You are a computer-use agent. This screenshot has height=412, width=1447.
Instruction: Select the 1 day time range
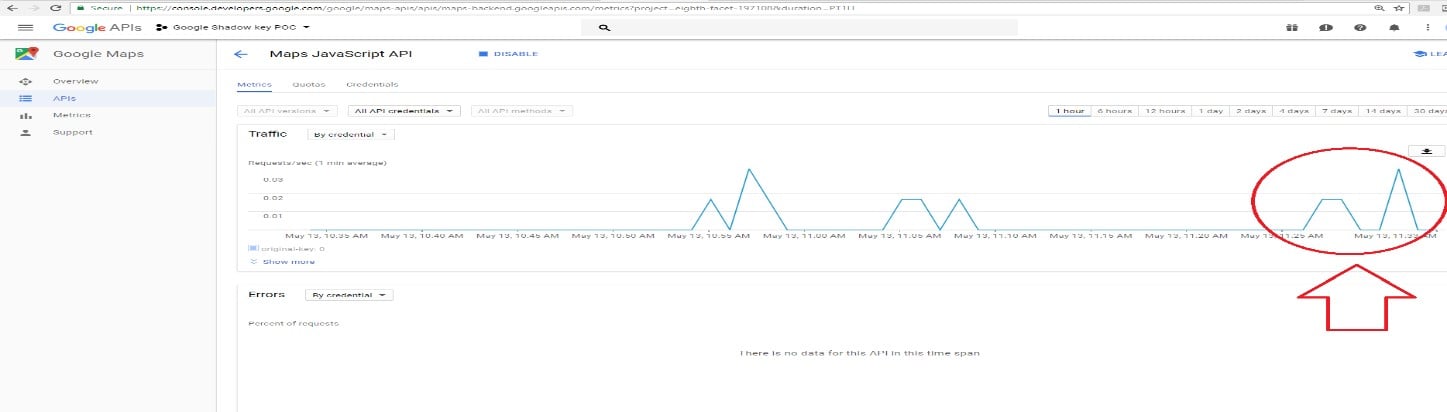coord(1211,111)
